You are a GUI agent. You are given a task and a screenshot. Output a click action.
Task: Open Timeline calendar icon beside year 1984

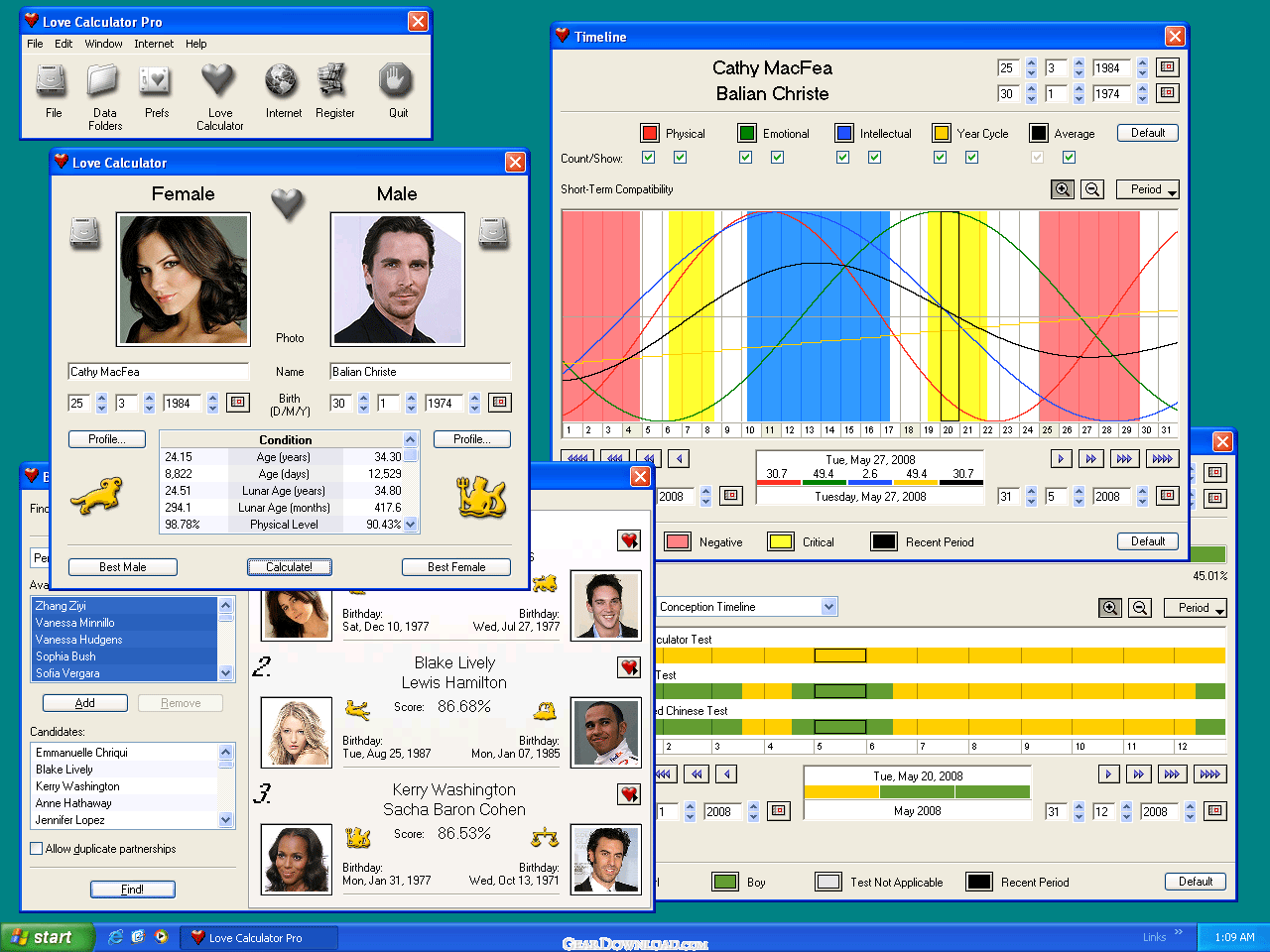(1168, 67)
